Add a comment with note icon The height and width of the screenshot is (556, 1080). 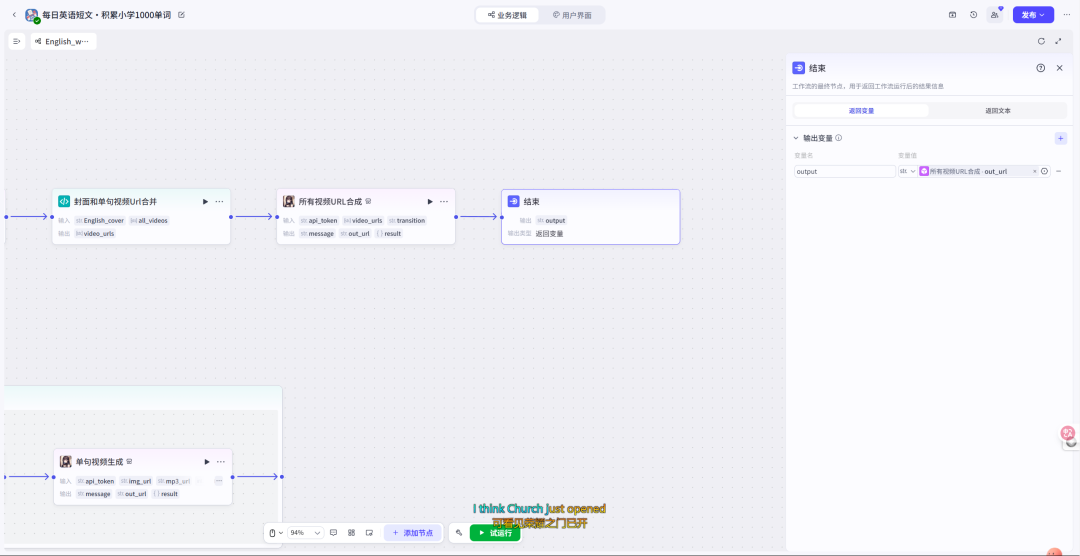[x=333, y=533]
